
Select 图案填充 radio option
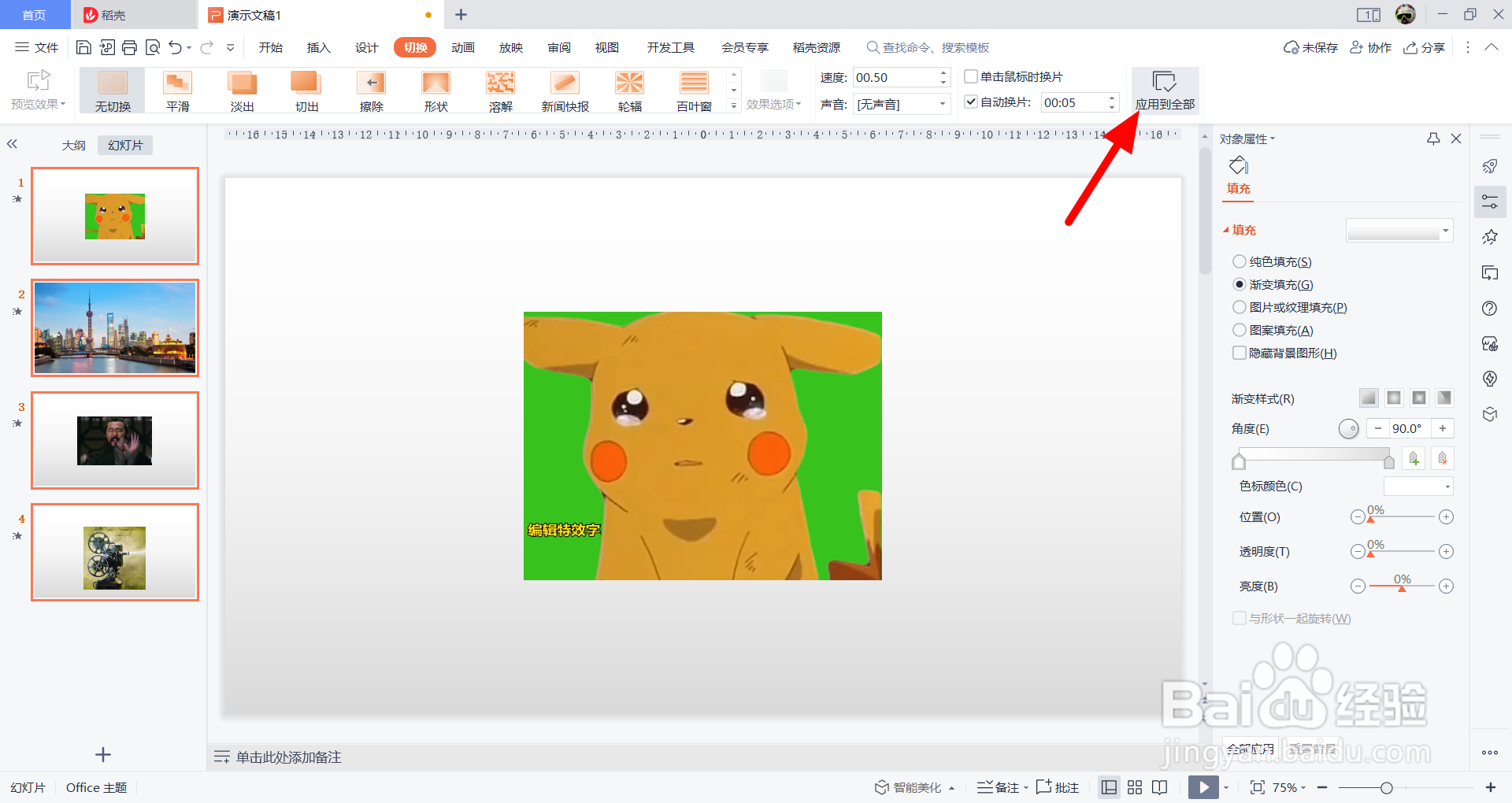click(1240, 330)
